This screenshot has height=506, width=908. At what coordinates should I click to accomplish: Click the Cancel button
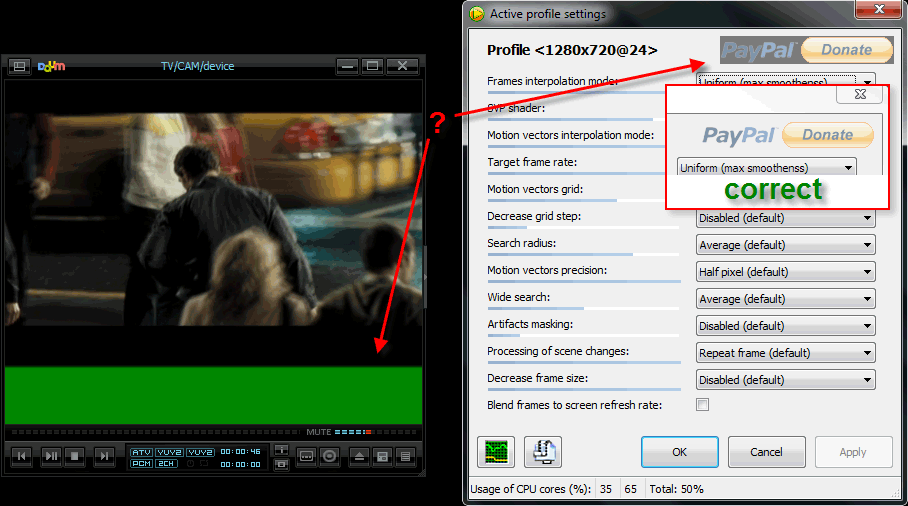point(766,452)
